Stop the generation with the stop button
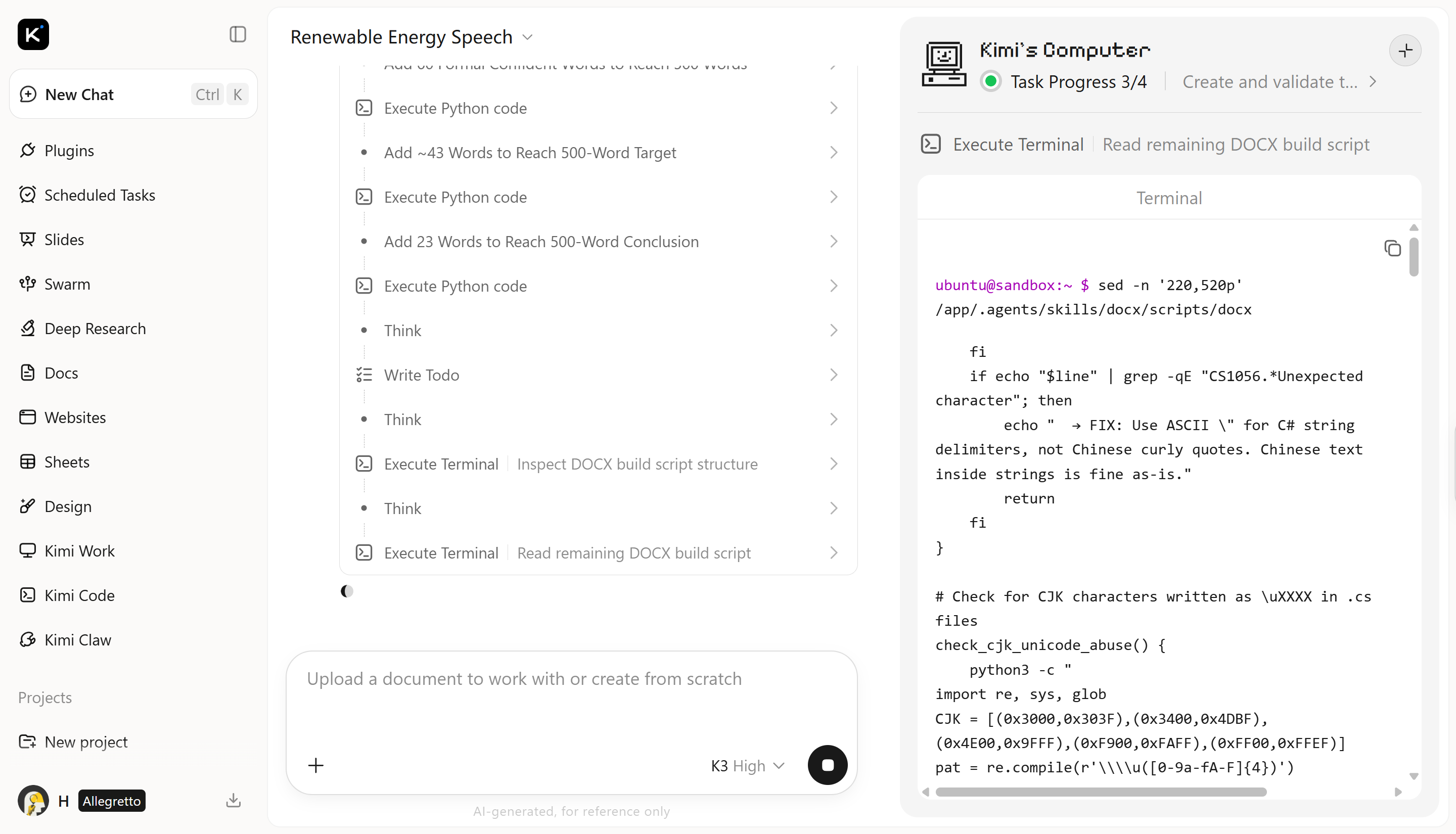 [x=827, y=765]
